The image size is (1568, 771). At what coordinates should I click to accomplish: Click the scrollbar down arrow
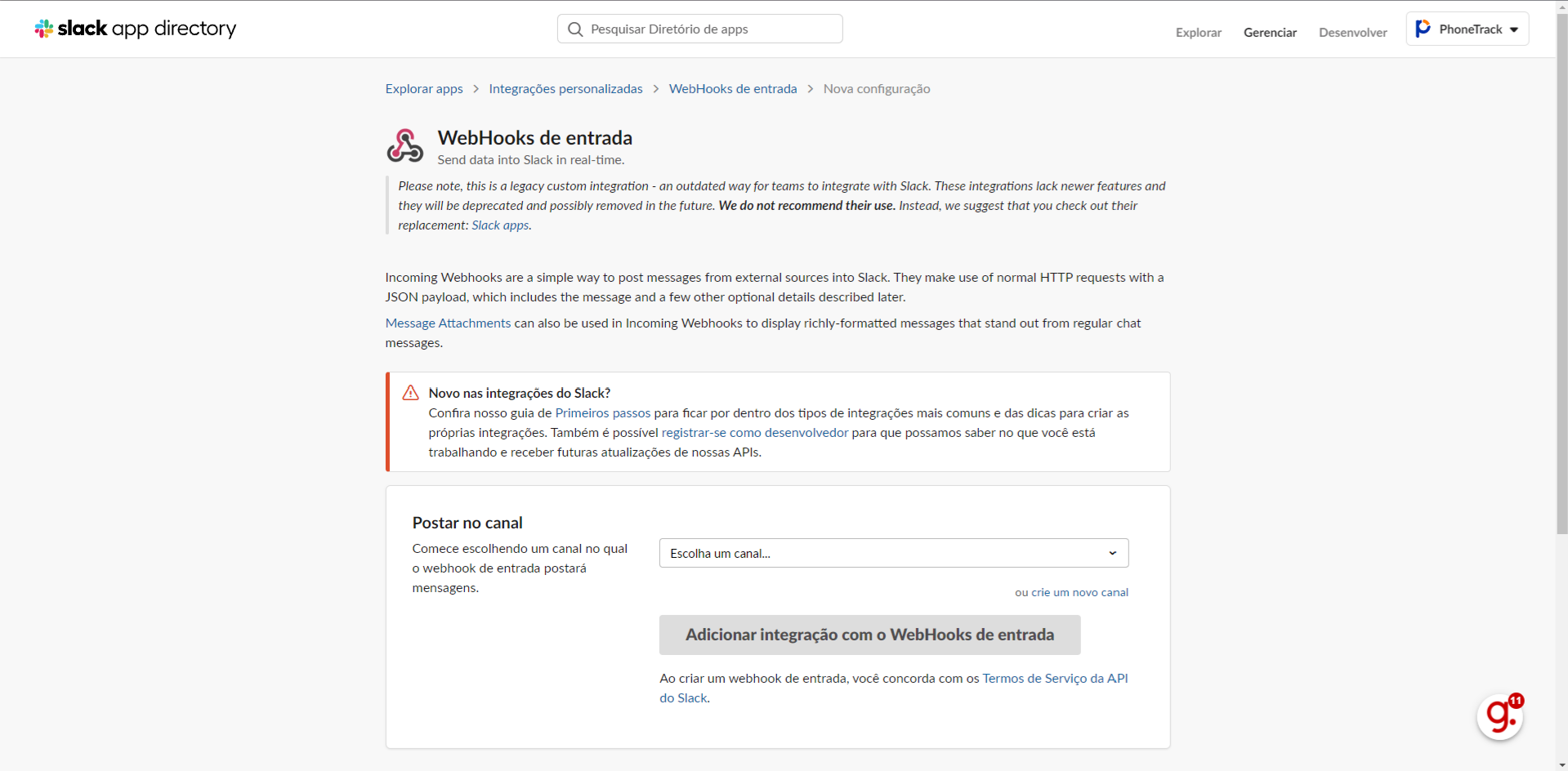click(x=1561, y=765)
